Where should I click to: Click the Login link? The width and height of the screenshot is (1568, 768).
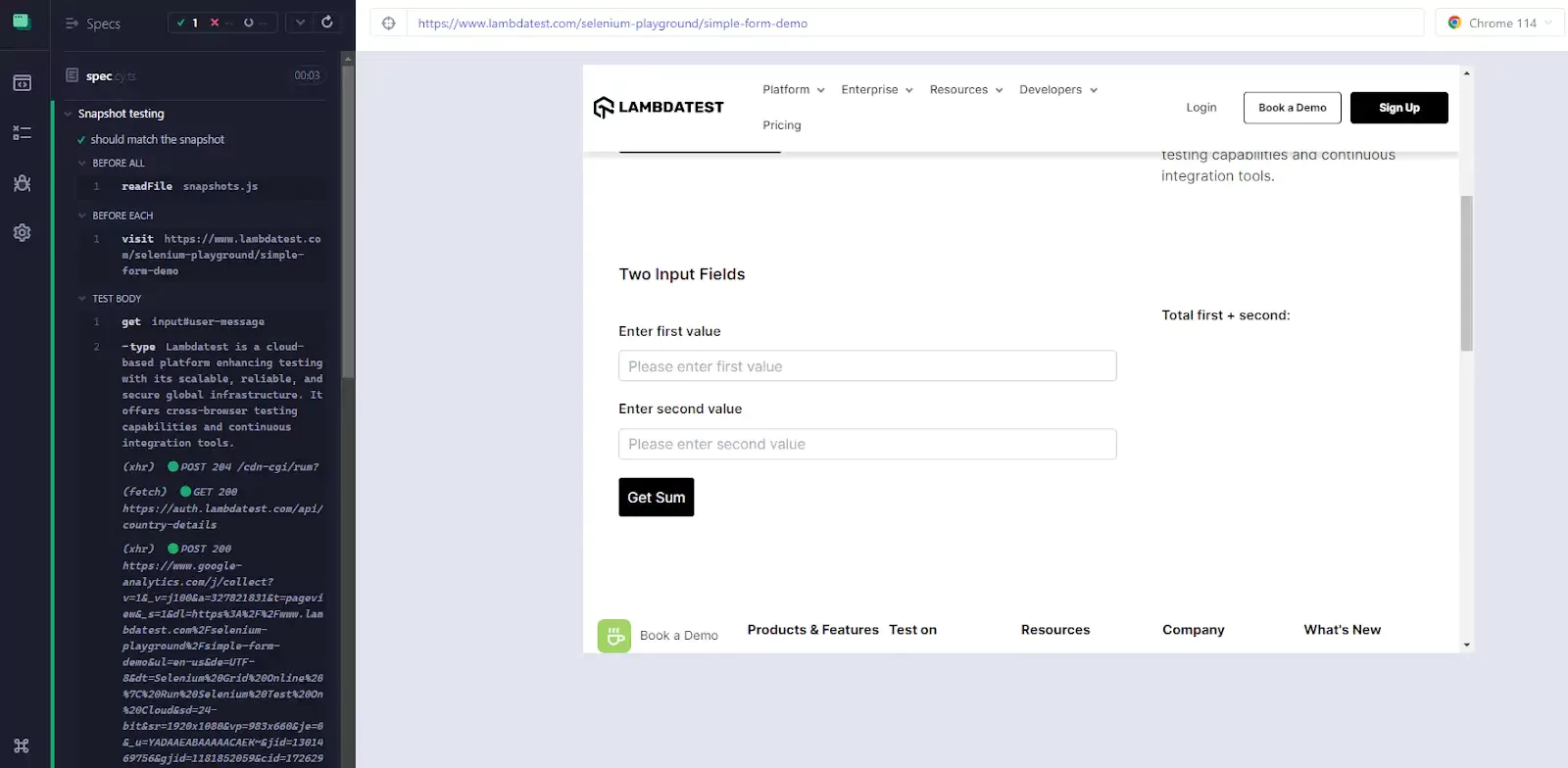1201,108
